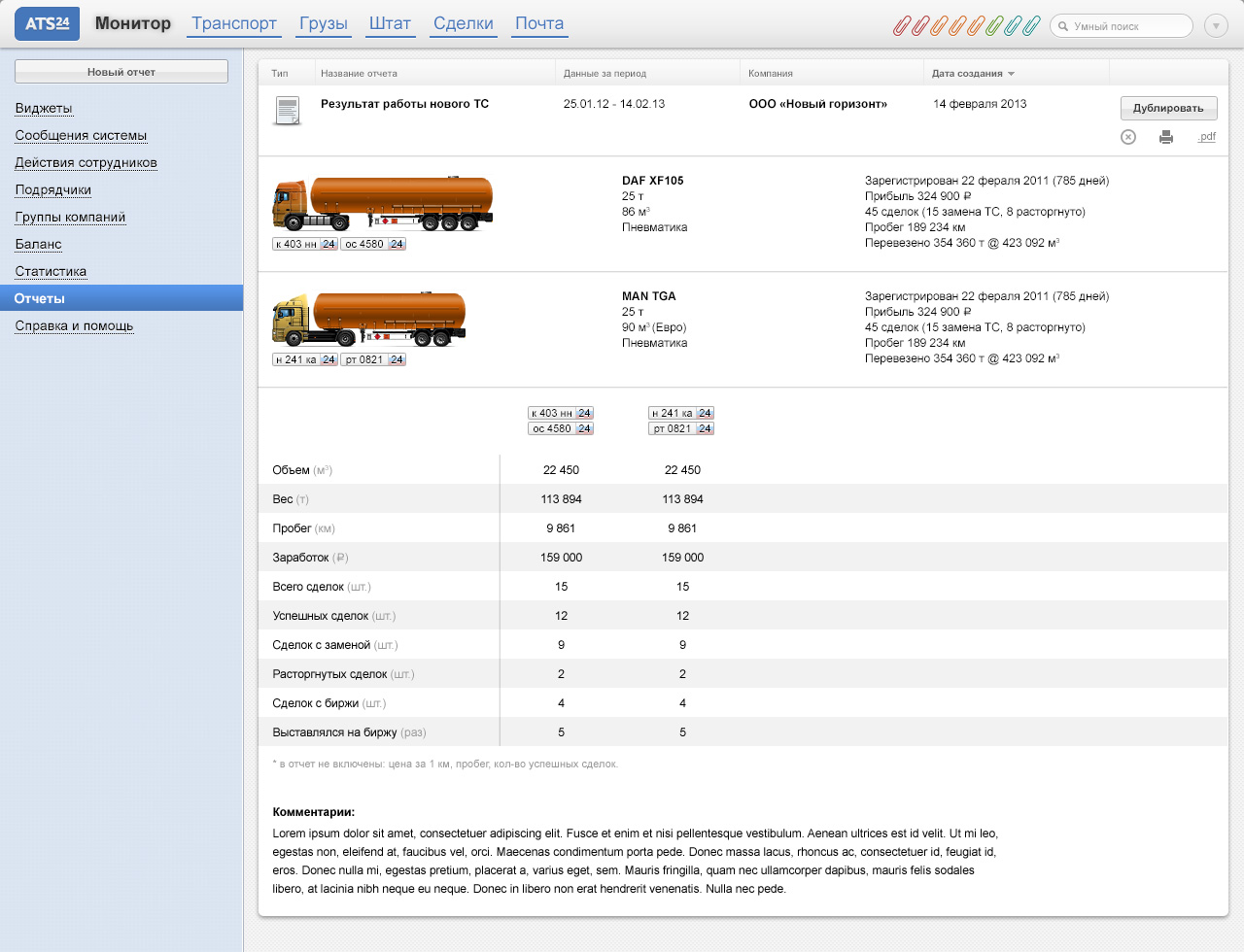Click the MAN TGA truck image
This screenshot has width=1244, height=952.
(x=369, y=320)
